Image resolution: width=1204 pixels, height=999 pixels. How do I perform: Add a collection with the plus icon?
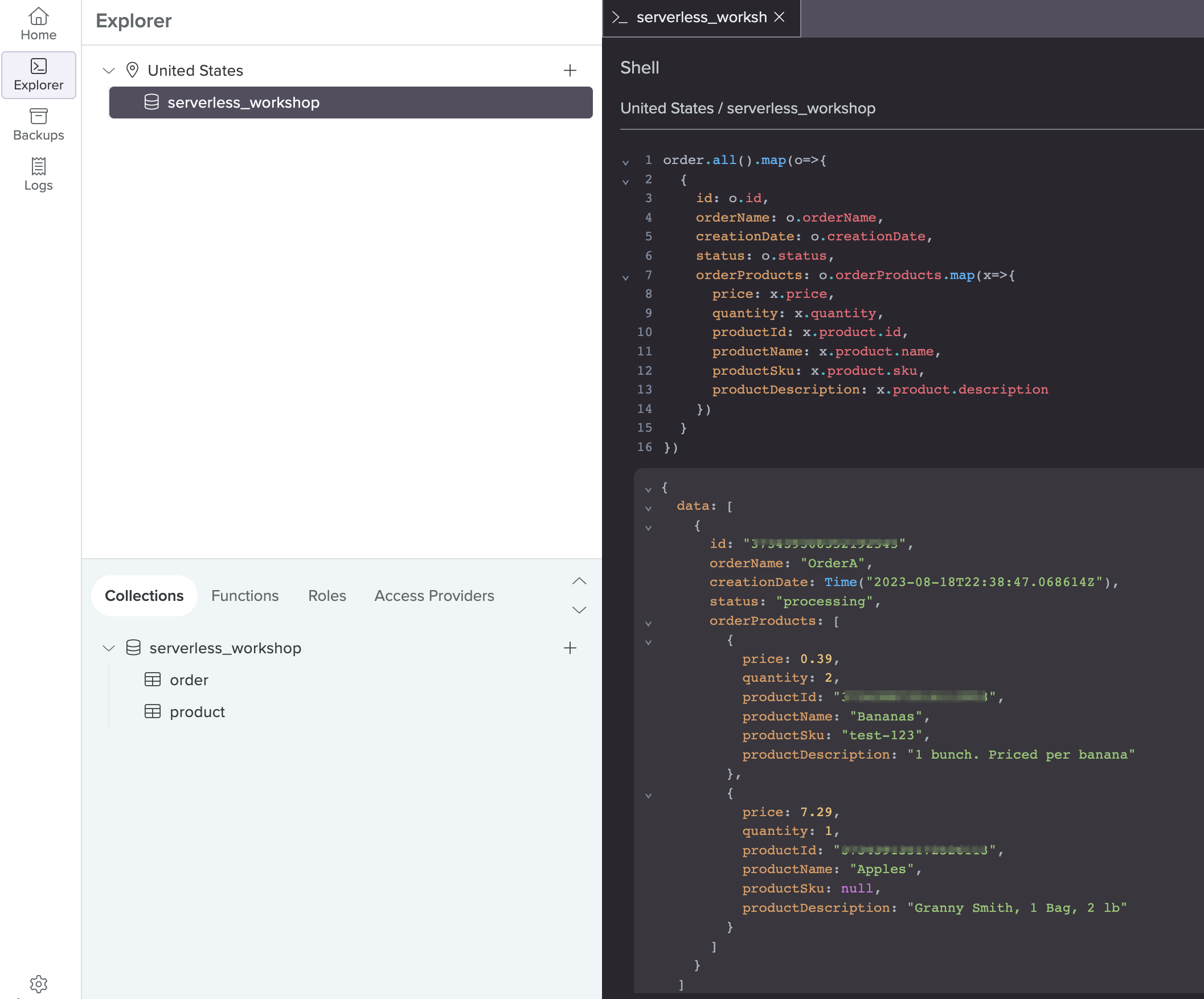pyautogui.click(x=570, y=648)
